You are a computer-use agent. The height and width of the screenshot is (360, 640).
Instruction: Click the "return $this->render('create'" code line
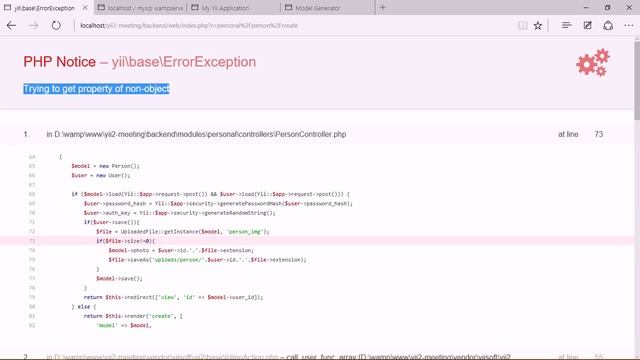(133, 316)
